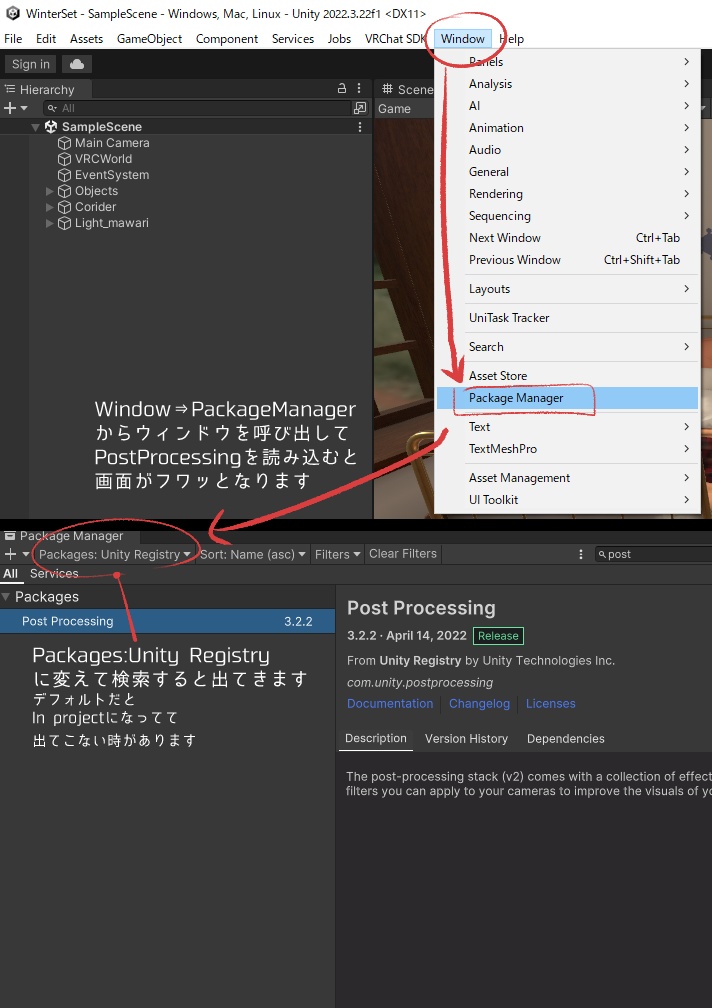
Task: Click the Hierarchy search field
Action: [x=197, y=108]
